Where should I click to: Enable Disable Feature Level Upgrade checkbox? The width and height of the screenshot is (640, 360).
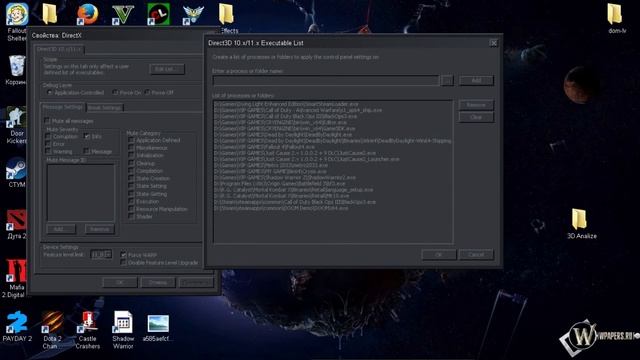[123, 262]
